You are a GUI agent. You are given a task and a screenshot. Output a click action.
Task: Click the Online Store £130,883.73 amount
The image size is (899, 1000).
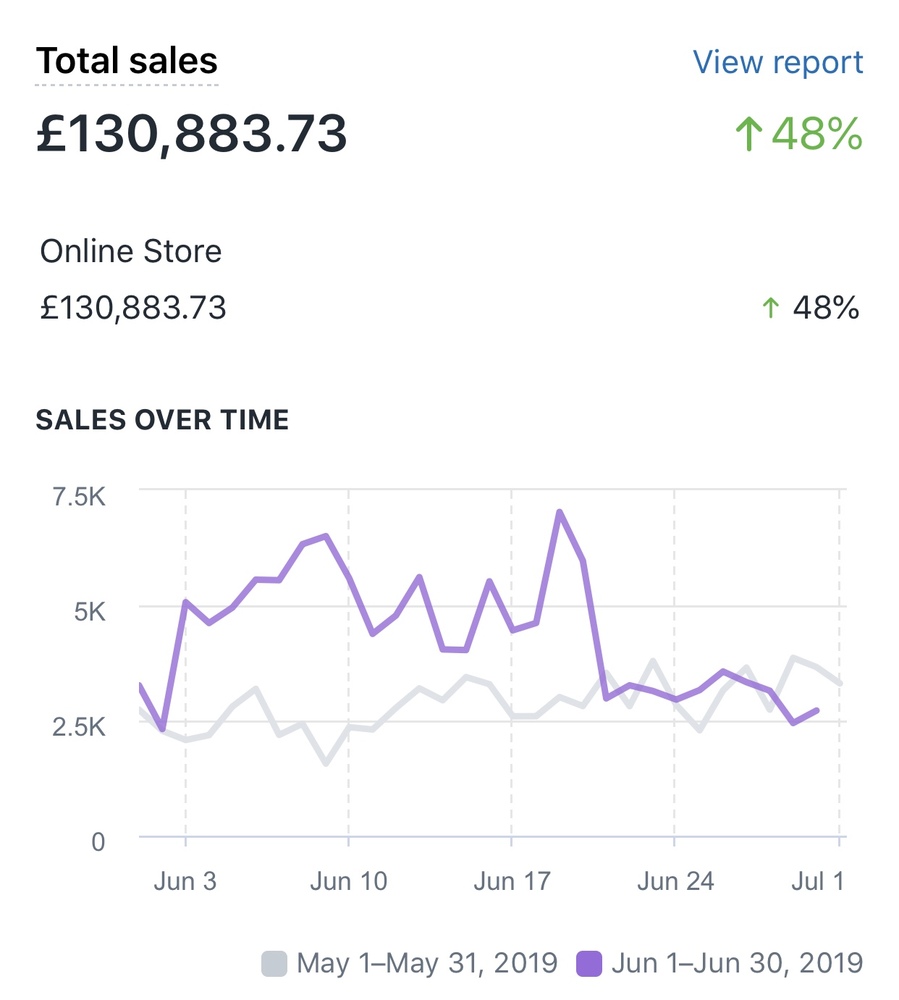tap(133, 308)
